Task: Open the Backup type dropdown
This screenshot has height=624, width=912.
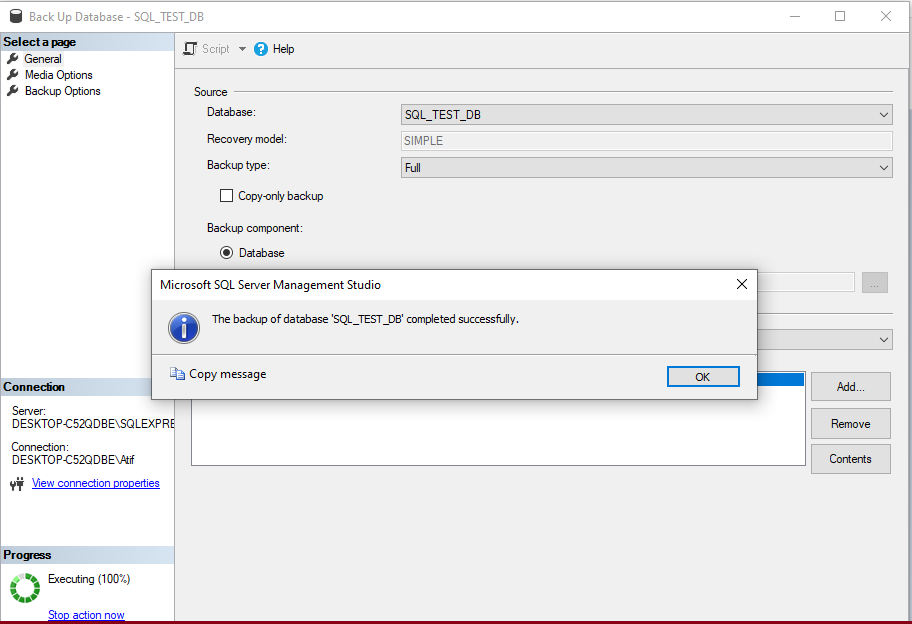Action: (883, 167)
